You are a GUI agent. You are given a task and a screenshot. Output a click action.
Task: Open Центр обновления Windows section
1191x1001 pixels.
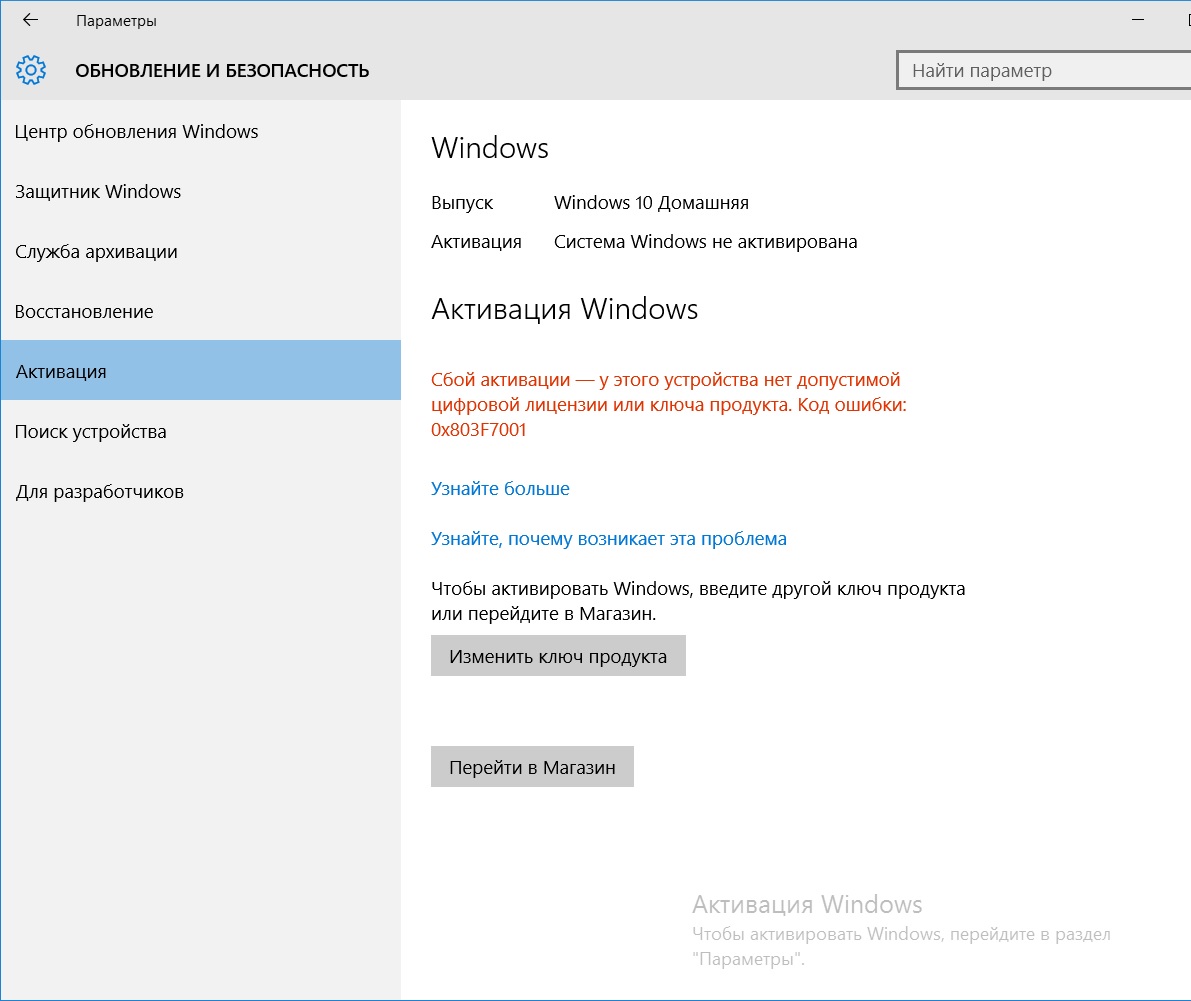click(x=201, y=131)
